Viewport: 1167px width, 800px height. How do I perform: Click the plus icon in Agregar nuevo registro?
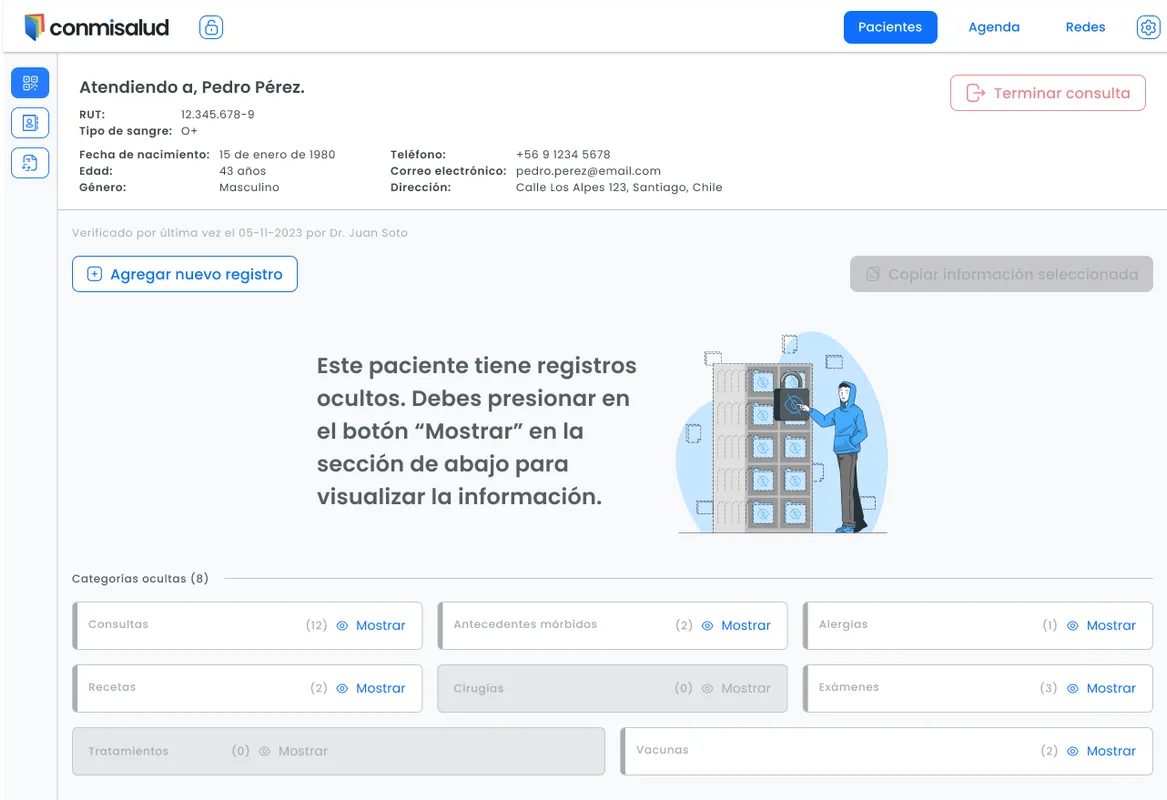point(95,274)
